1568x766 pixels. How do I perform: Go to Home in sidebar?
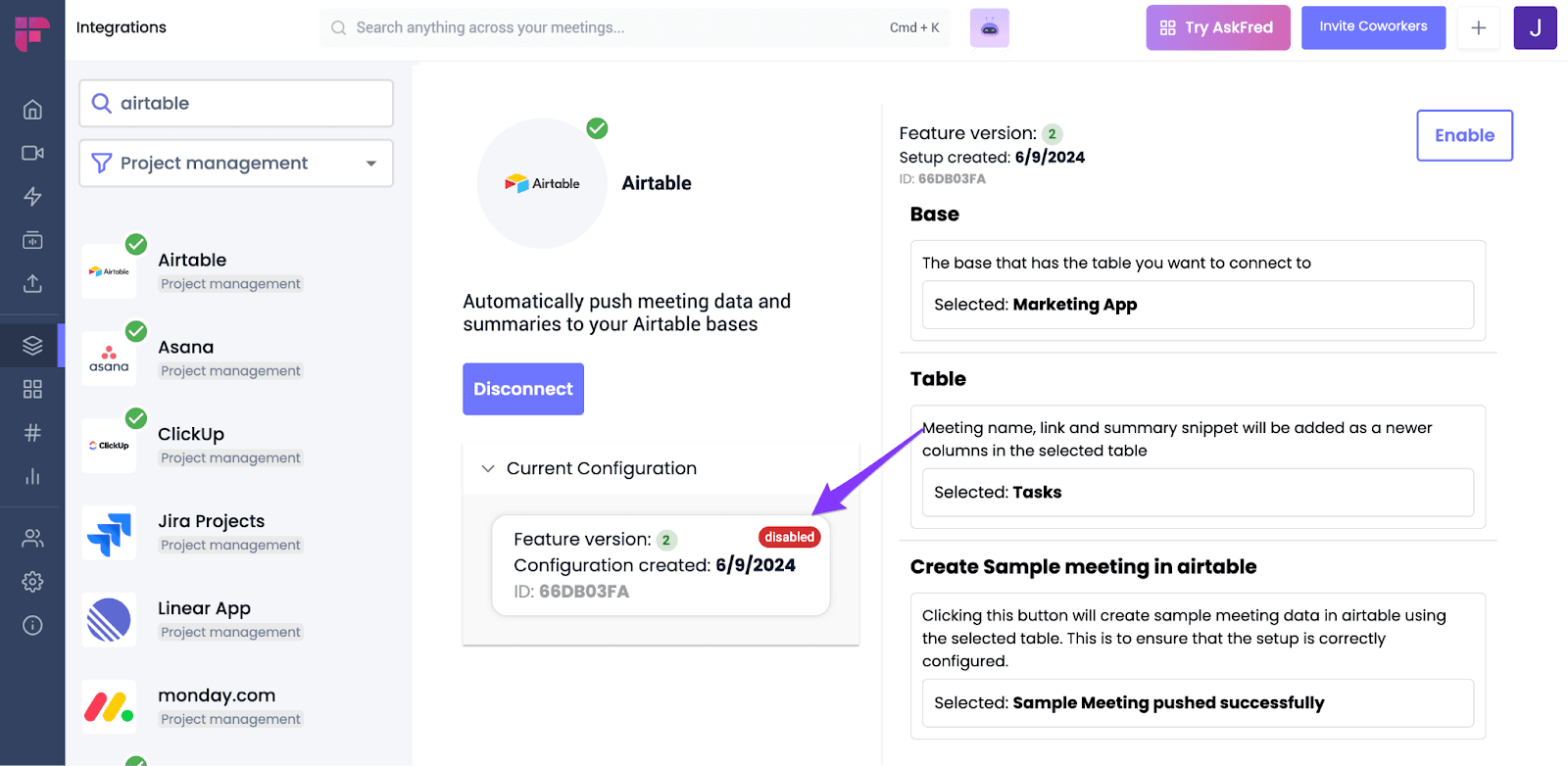(32, 110)
